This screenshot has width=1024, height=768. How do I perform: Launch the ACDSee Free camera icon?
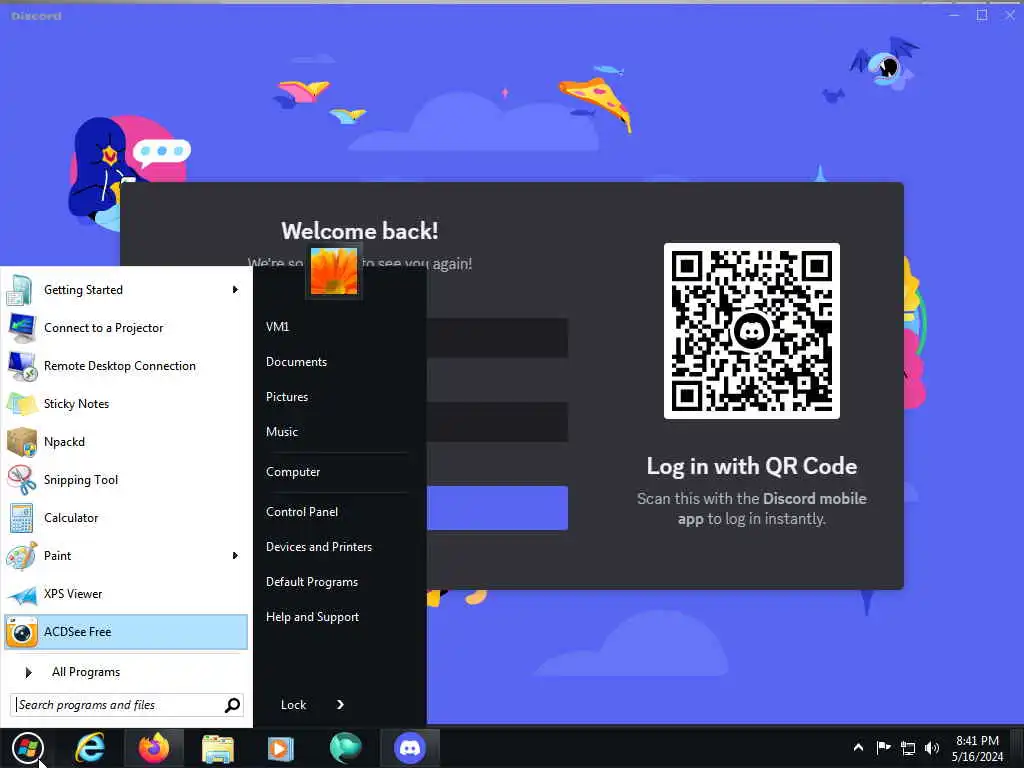coord(22,632)
